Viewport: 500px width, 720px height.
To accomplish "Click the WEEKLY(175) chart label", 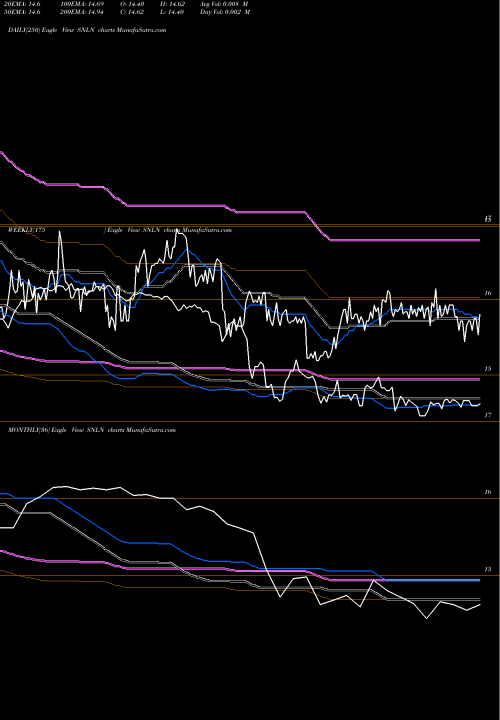I will pos(120,230).
